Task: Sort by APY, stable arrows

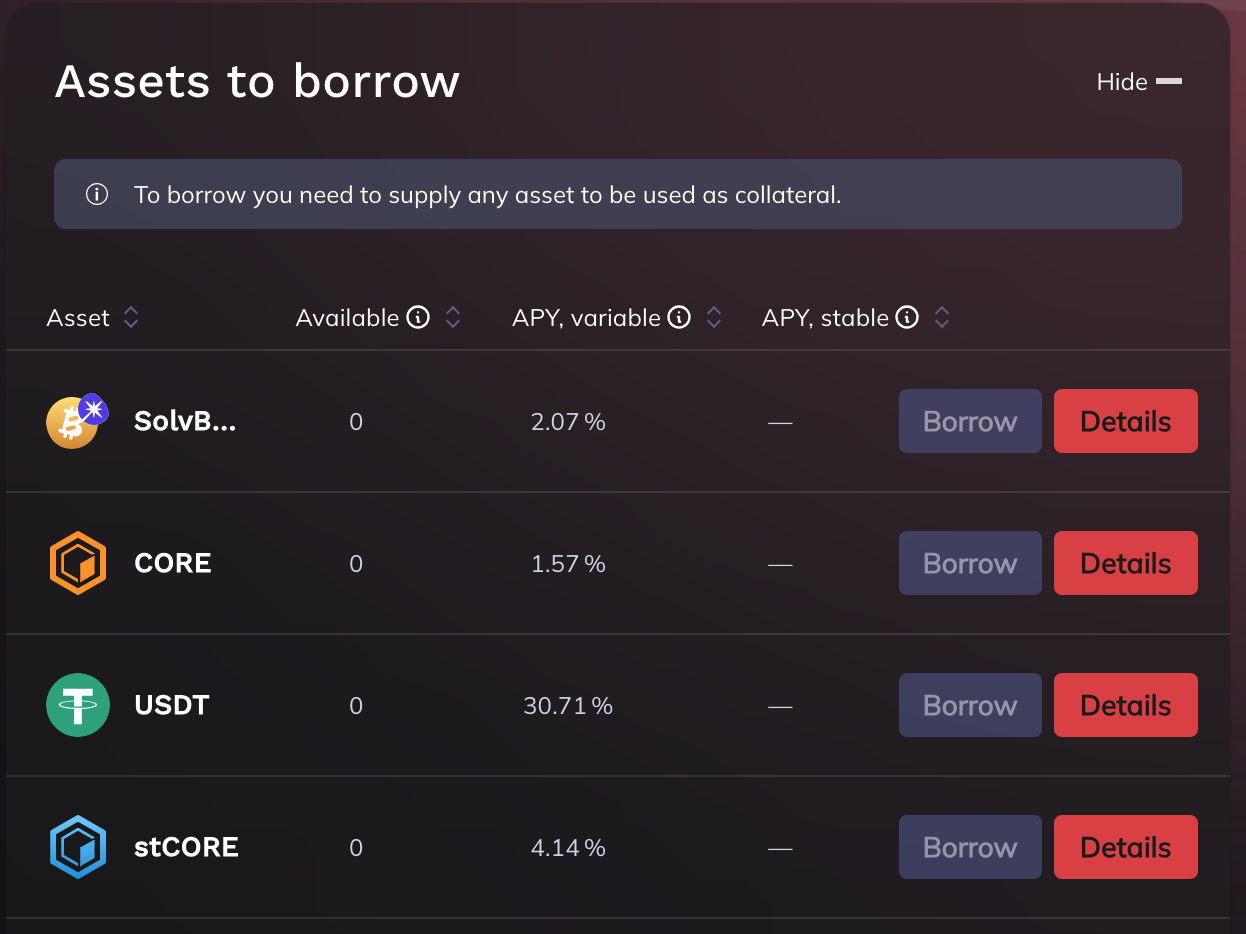Action: pyautogui.click(x=941, y=318)
